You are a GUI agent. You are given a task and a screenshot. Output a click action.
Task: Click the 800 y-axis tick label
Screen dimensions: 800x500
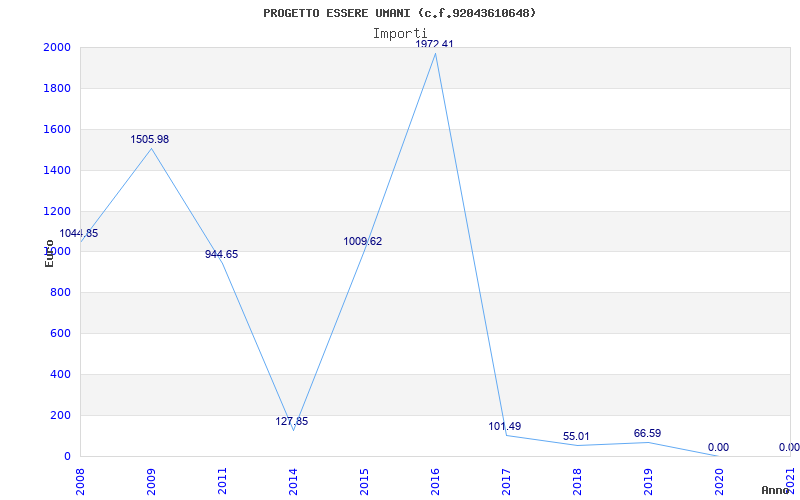pos(60,293)
